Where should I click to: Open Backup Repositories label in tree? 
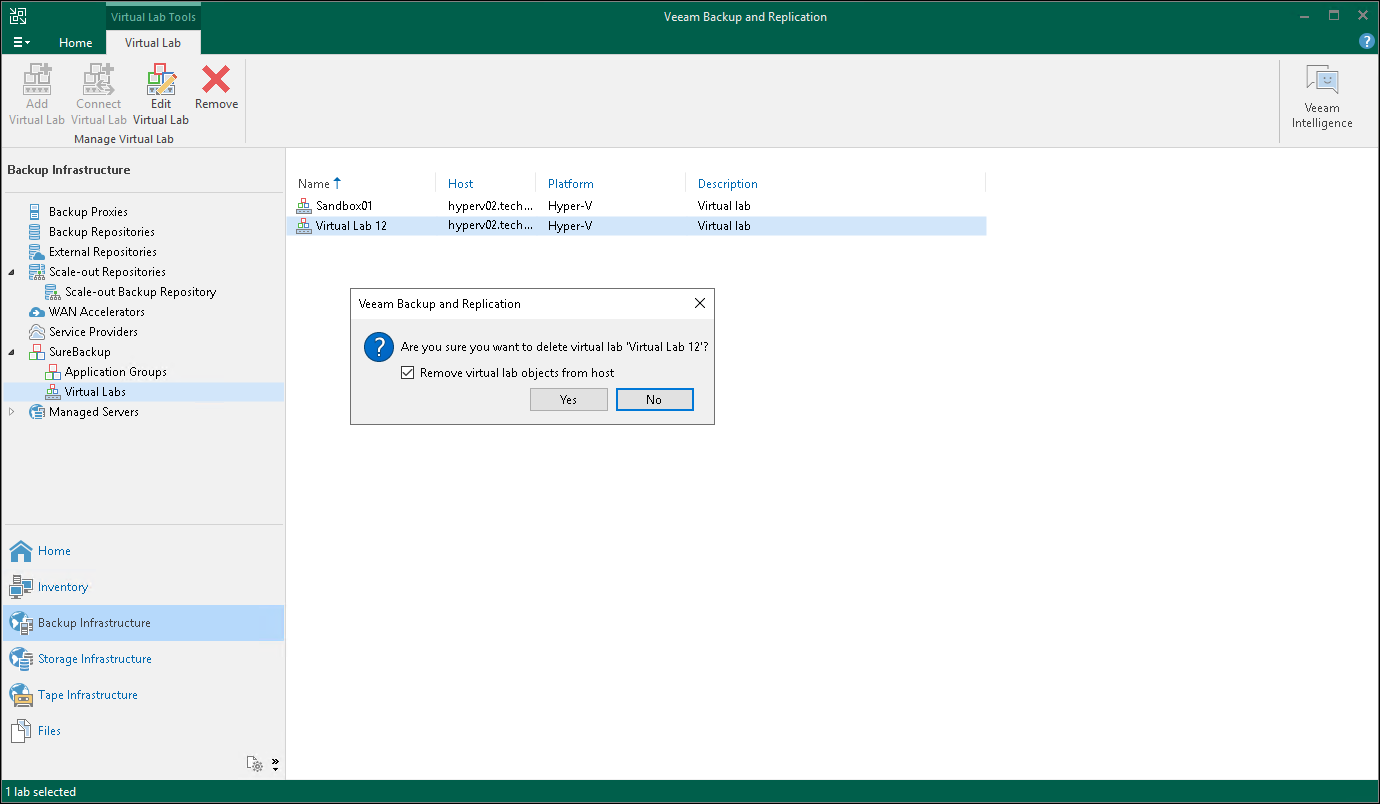[x=102, y=232]
